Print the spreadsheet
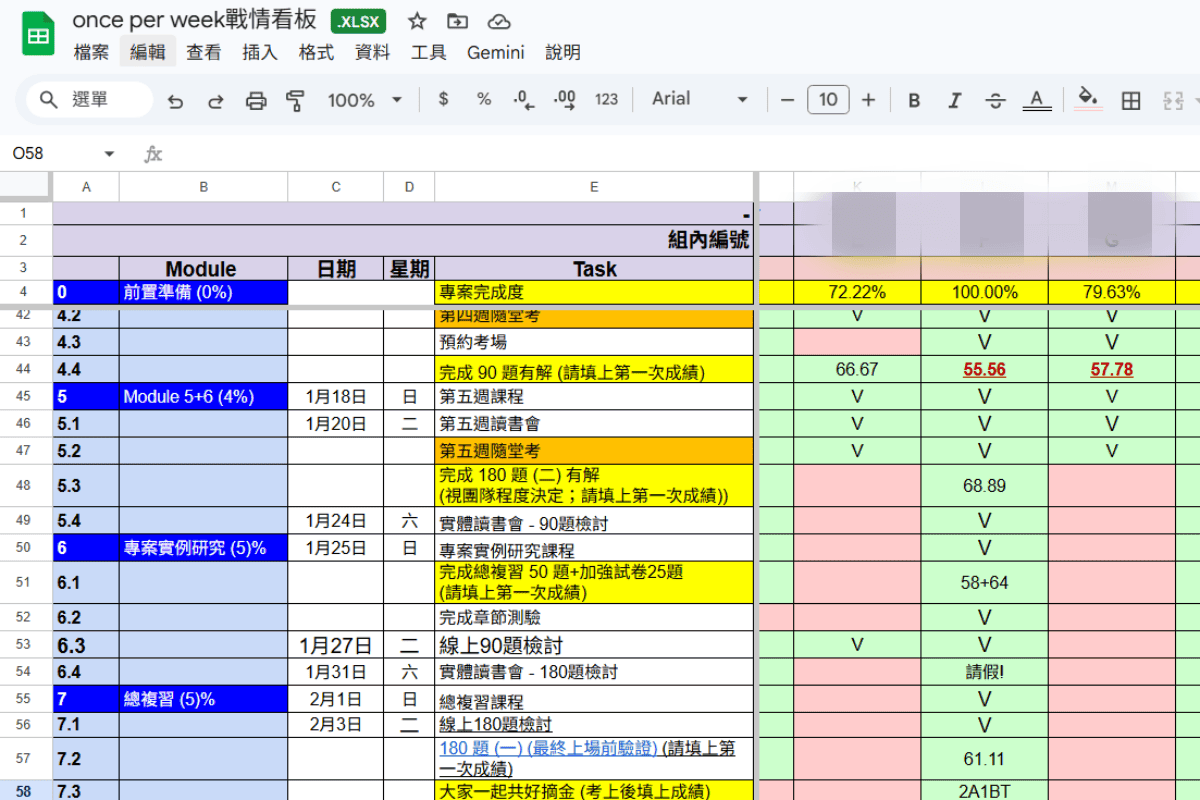1200x800 pixels. coord(256,100)
